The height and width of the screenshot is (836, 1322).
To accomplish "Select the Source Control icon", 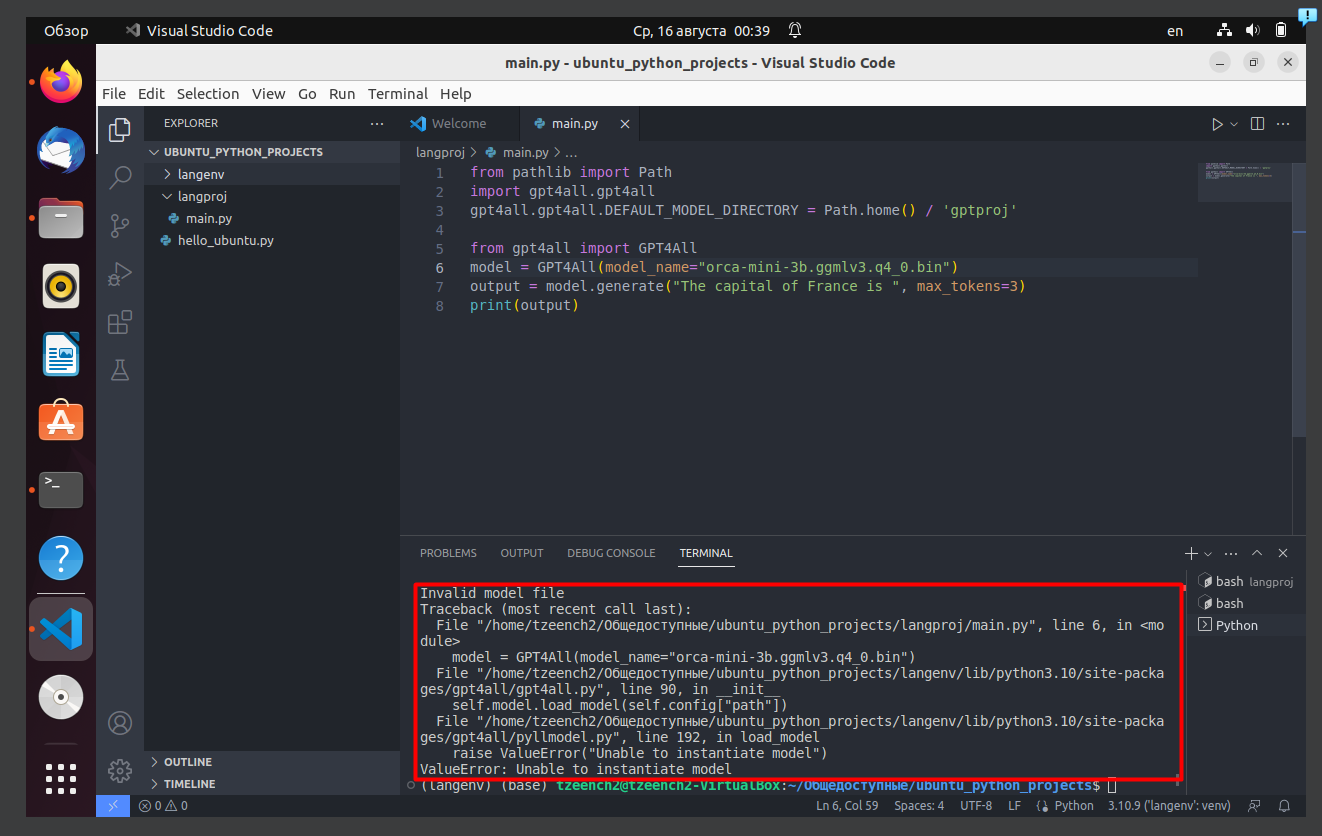I will tap(119, 225).
